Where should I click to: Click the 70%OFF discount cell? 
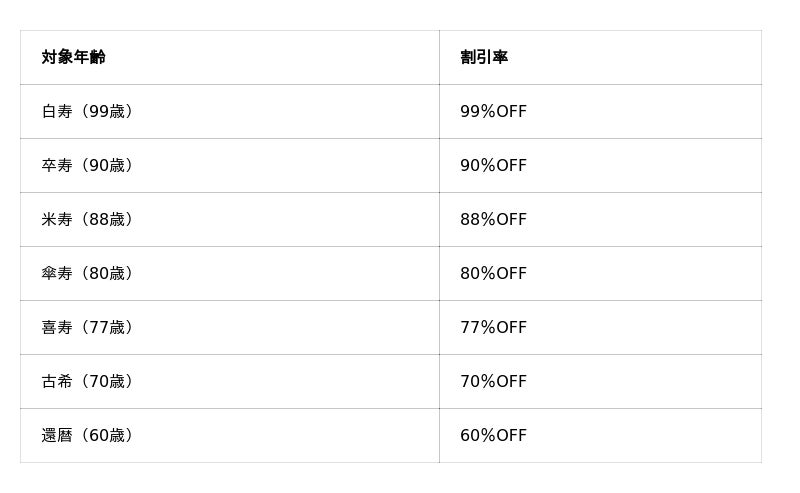(493, 381)
